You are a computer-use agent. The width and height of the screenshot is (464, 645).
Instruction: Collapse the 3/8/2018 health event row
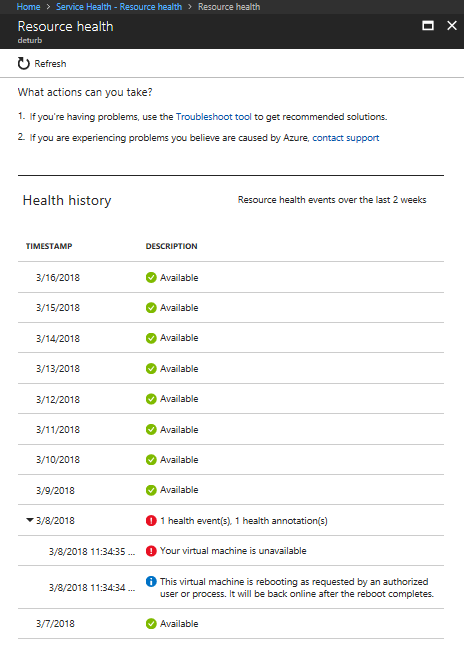(30, 520)
